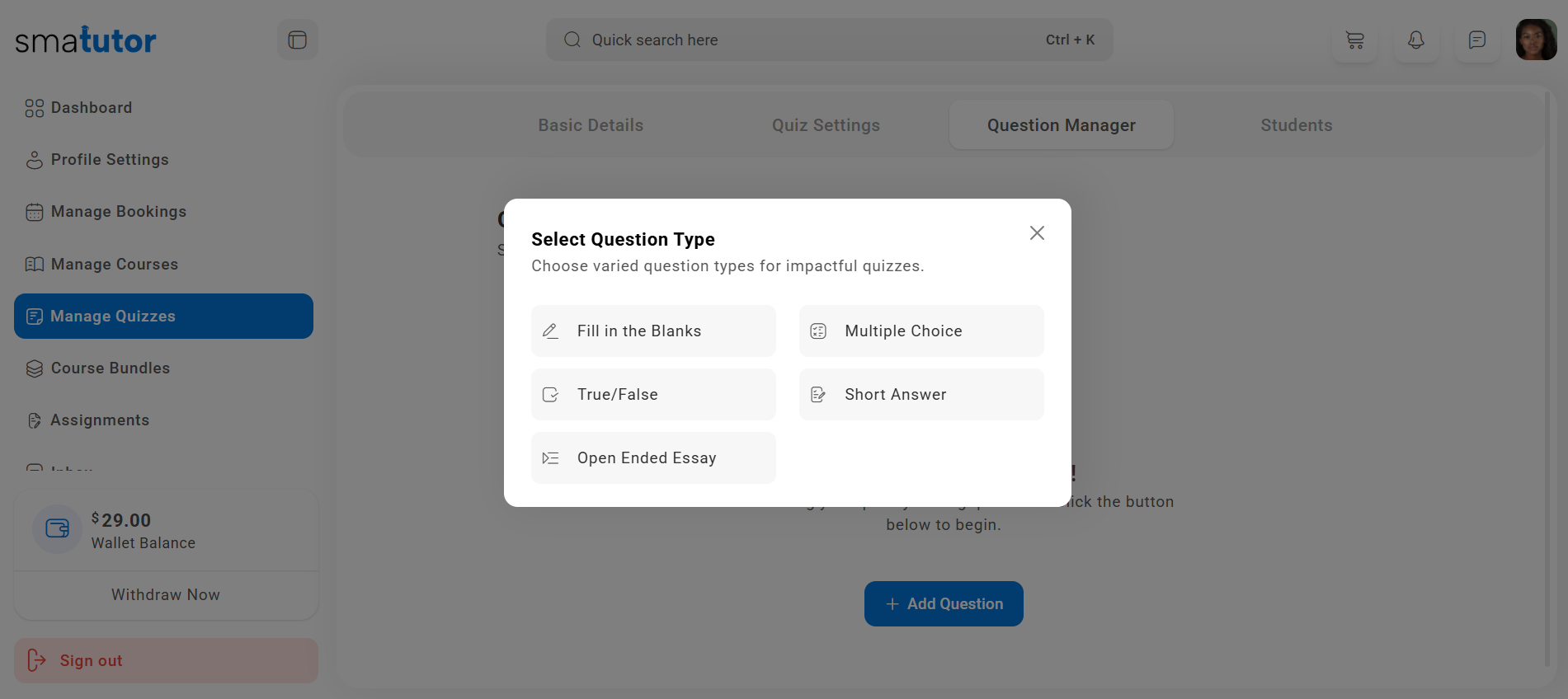This screenshot has width=1568, height=699.
Task: Select Multiple Choice question type
Action: coord(921,331)
